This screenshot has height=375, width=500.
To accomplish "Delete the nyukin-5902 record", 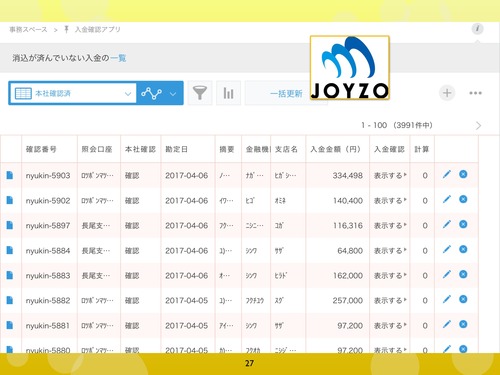I will click(x=463, y=199).
